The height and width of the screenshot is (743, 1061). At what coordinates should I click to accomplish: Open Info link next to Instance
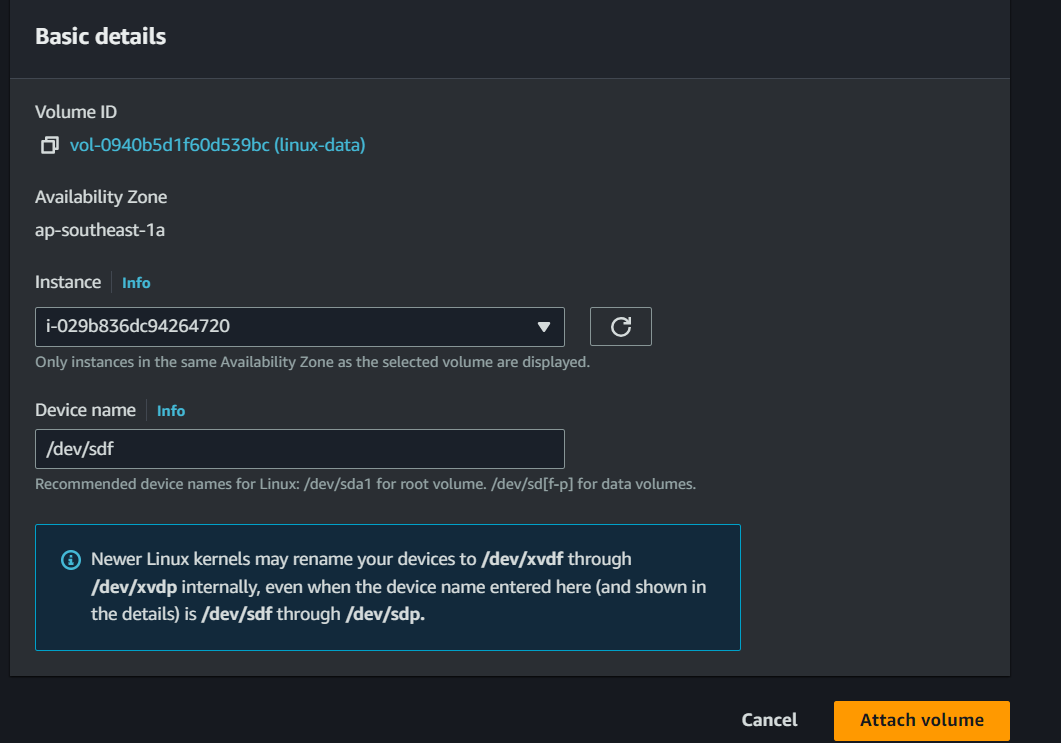click(136, 283)
